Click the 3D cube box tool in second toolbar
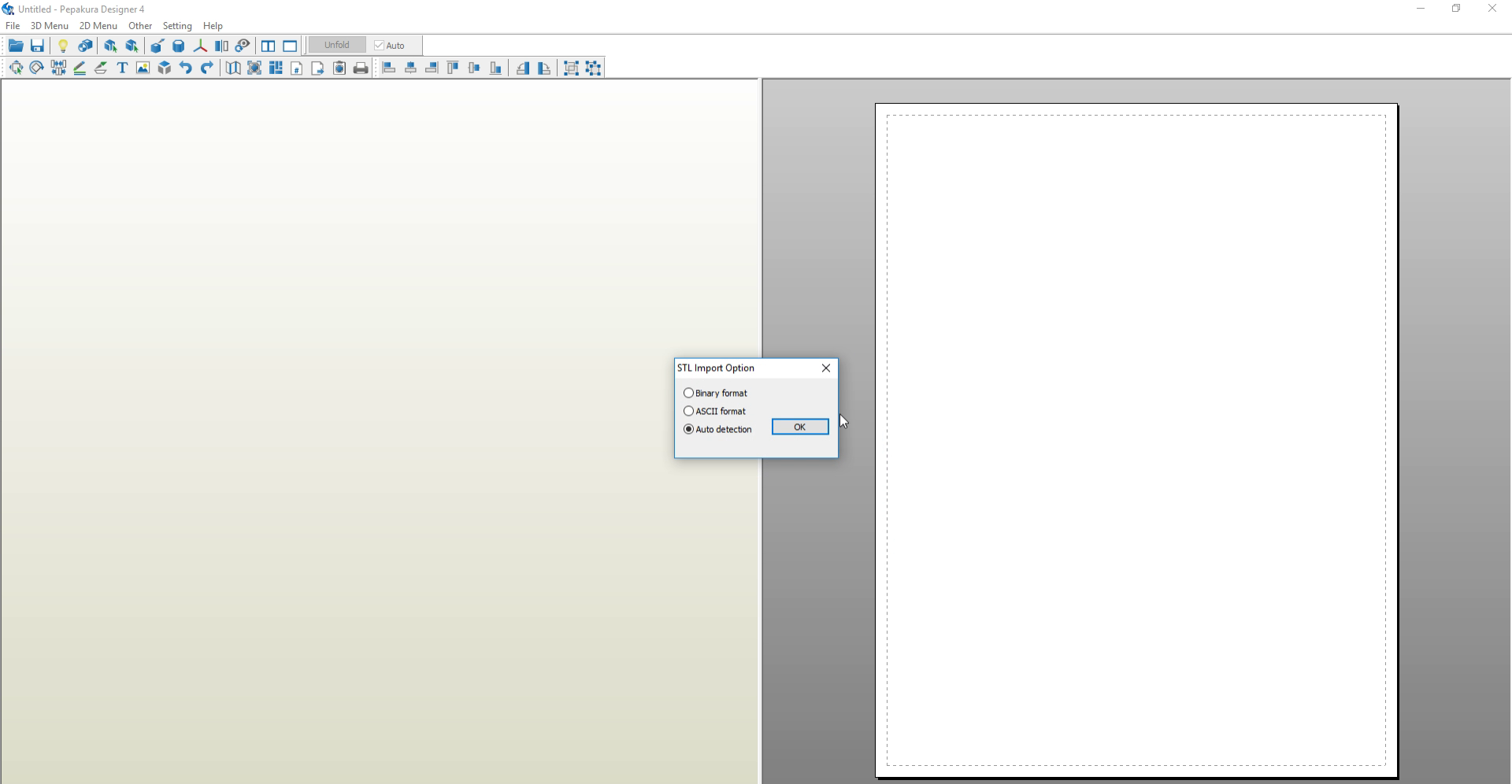1512x784 pixels. tap(164, 68)
